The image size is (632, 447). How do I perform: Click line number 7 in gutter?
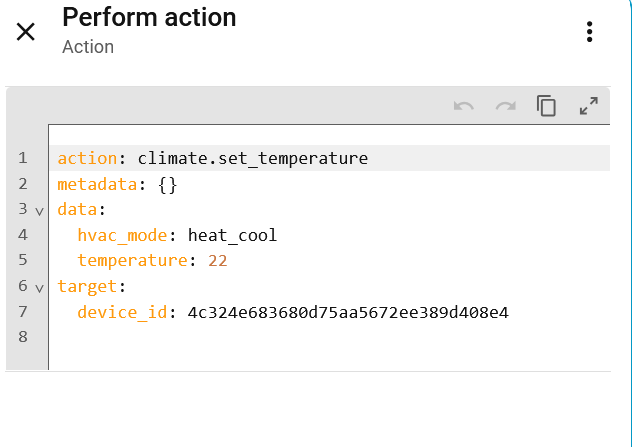(22, 313)
